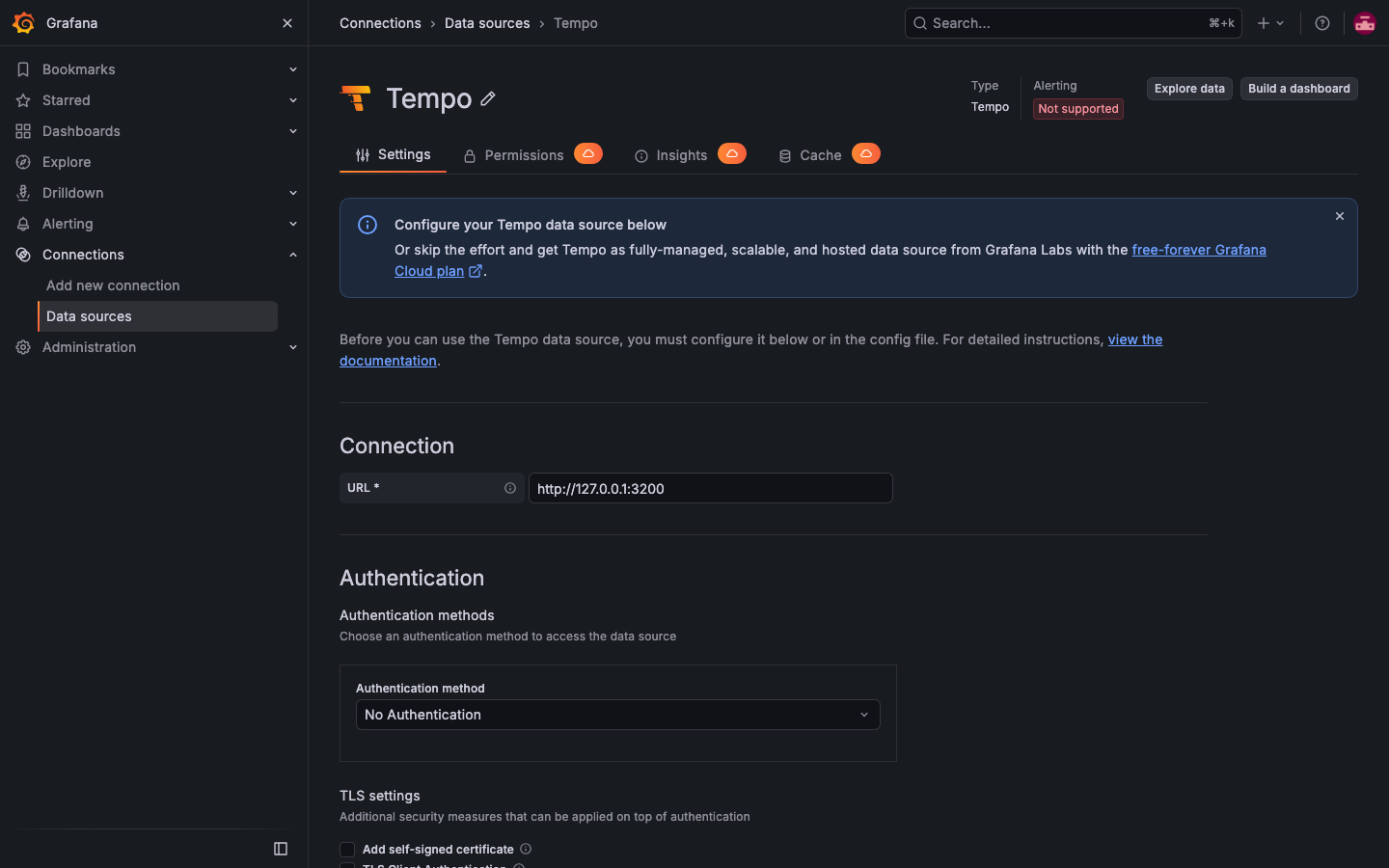The height and width of the screenshot is (868, 1389).
Task: Expand the Administration section chevron
Action: (293, 347)
